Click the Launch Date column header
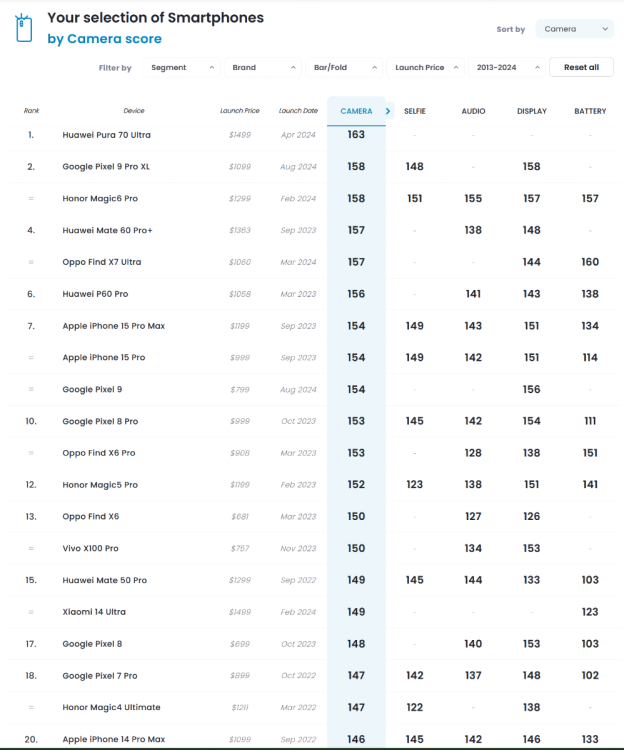The height and width of the screenshot is (750, 624). 298,111
